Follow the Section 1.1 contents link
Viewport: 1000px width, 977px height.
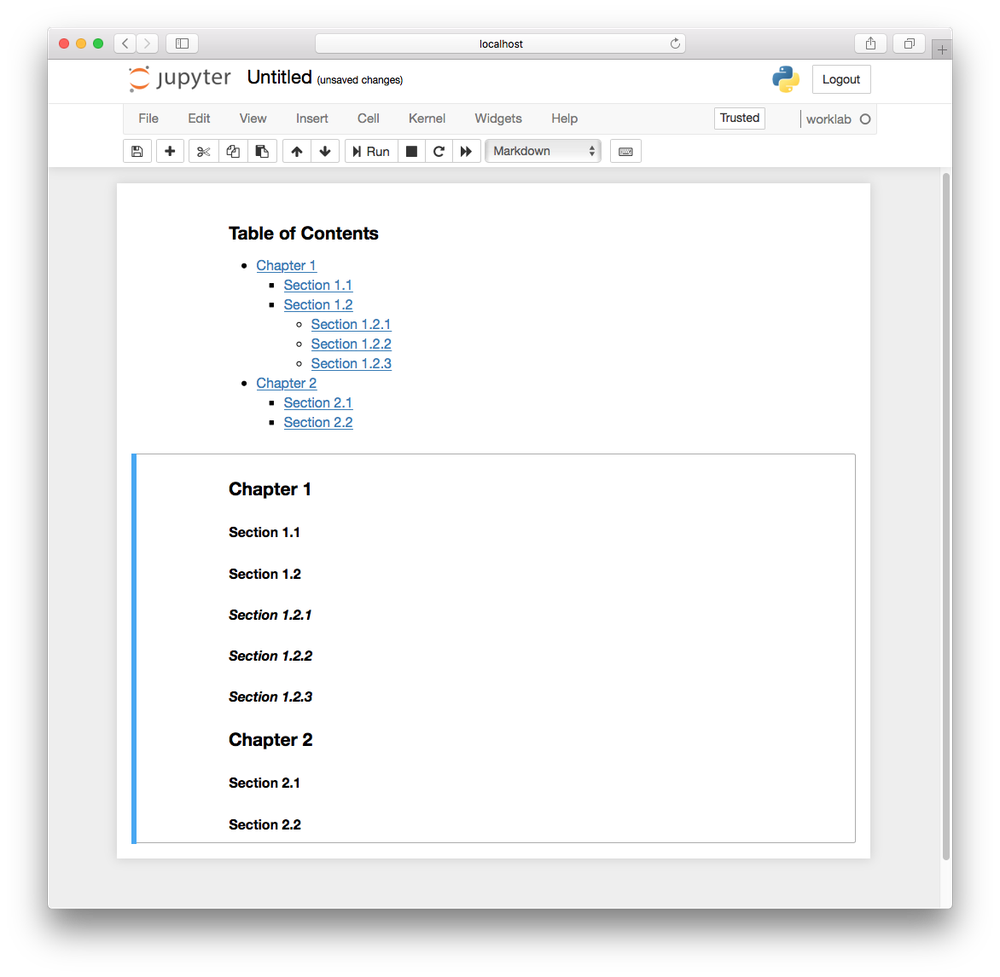318,285
